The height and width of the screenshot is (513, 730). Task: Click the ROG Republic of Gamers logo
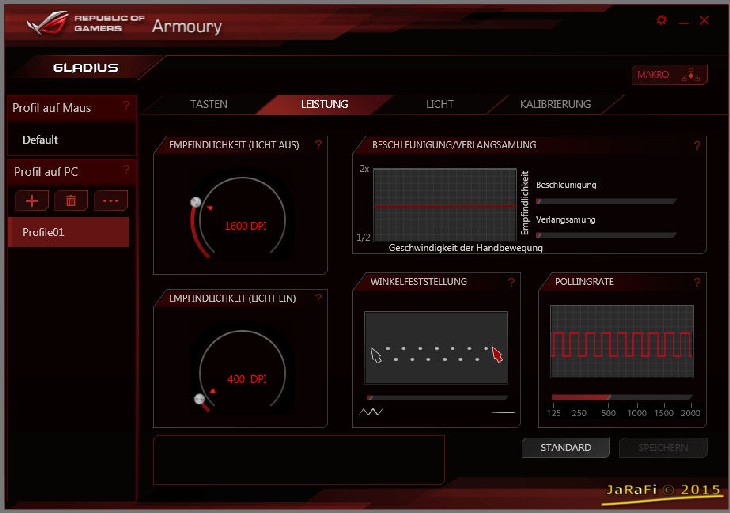(86, 23)
